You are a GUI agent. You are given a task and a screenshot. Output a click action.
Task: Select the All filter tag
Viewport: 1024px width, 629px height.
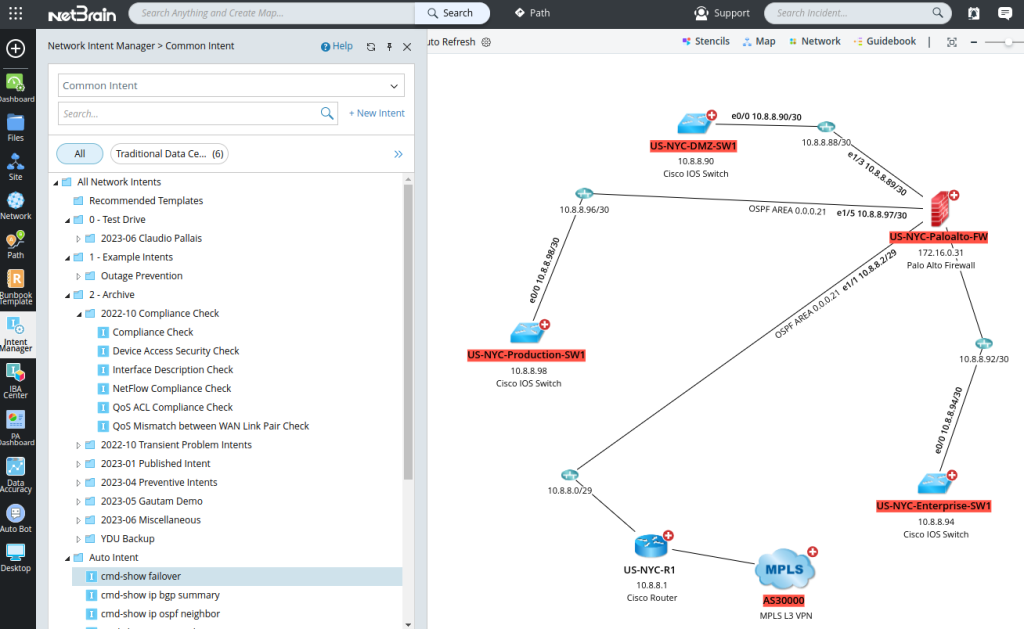pyautogui.click(x=80, y=153)
